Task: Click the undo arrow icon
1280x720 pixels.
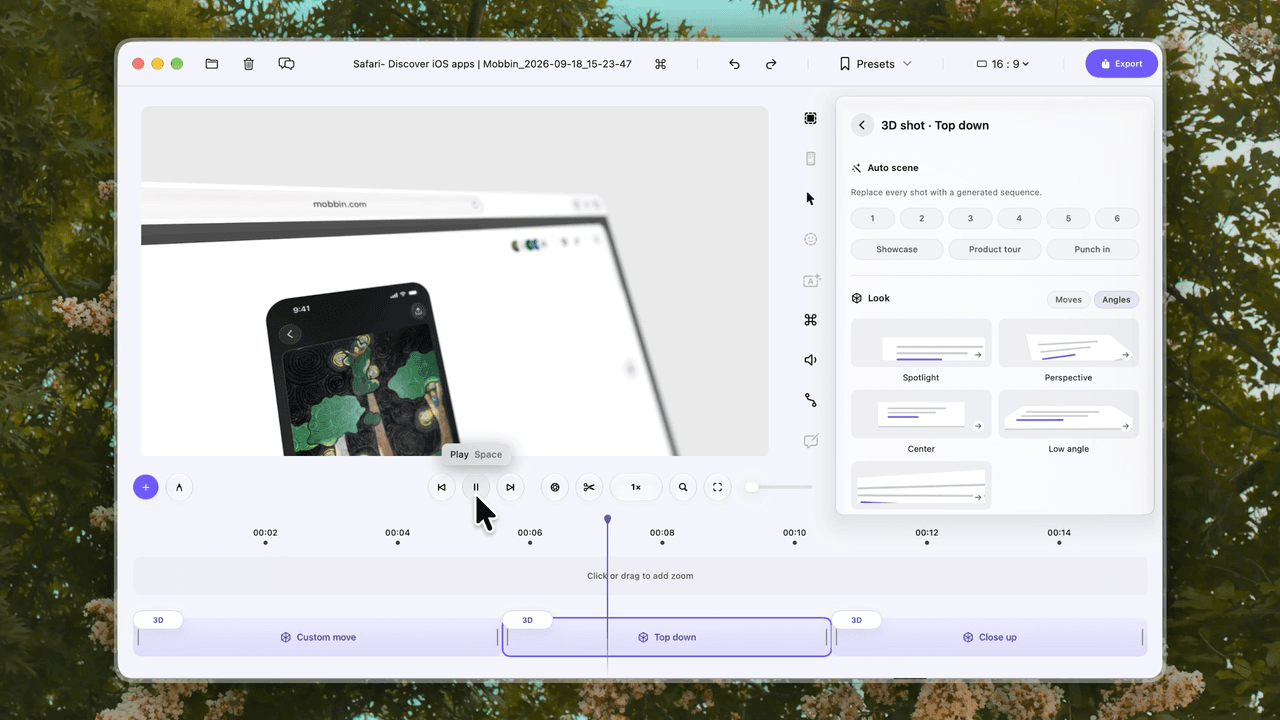Action: point(735,64)
